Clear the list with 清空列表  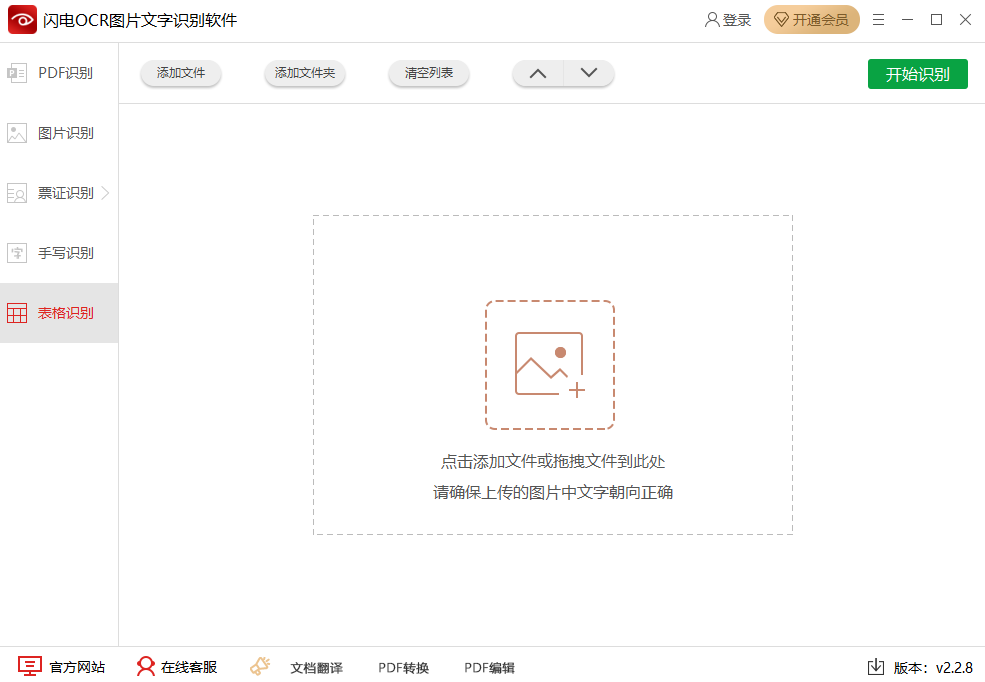[429, 73]
